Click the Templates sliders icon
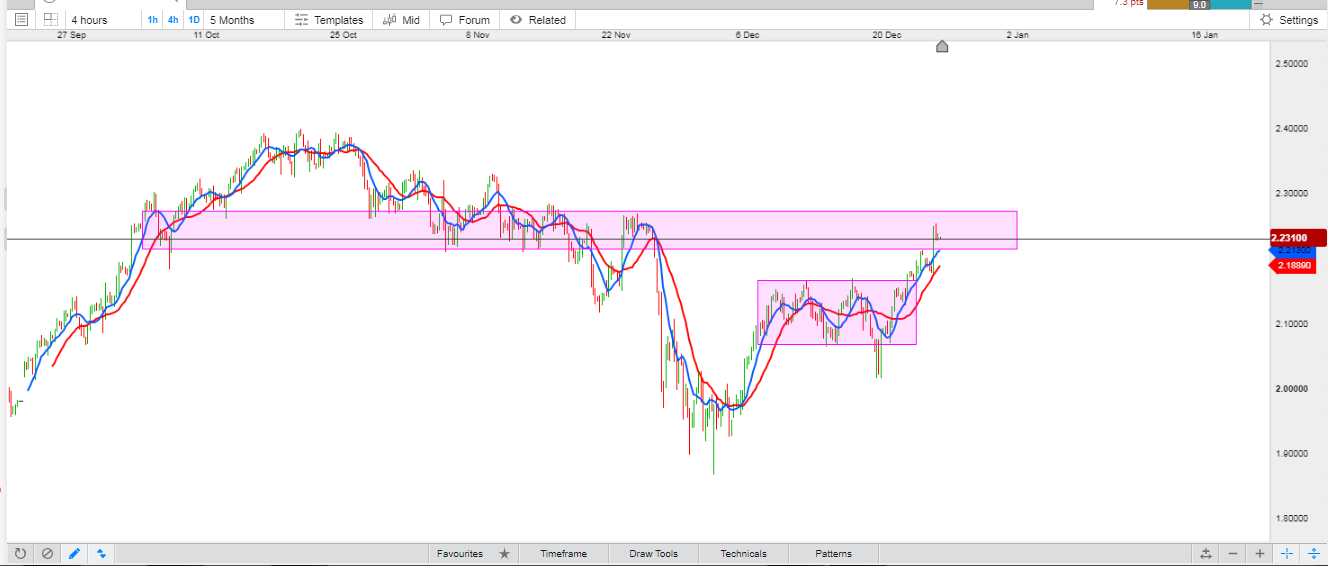This screenshot has height=566, width=1328. 301,20
